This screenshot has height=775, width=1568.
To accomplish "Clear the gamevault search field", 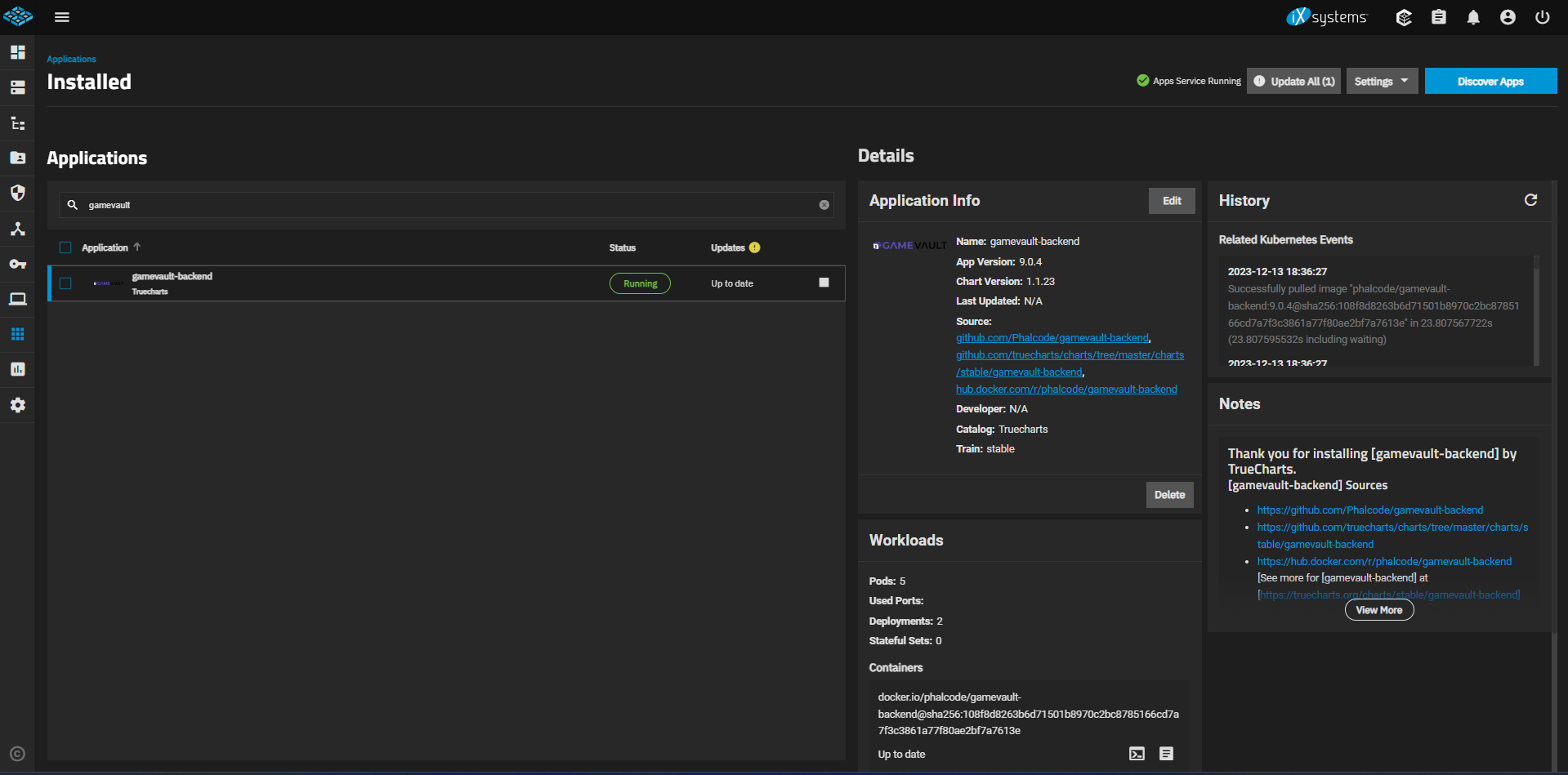I will (824, 205).
